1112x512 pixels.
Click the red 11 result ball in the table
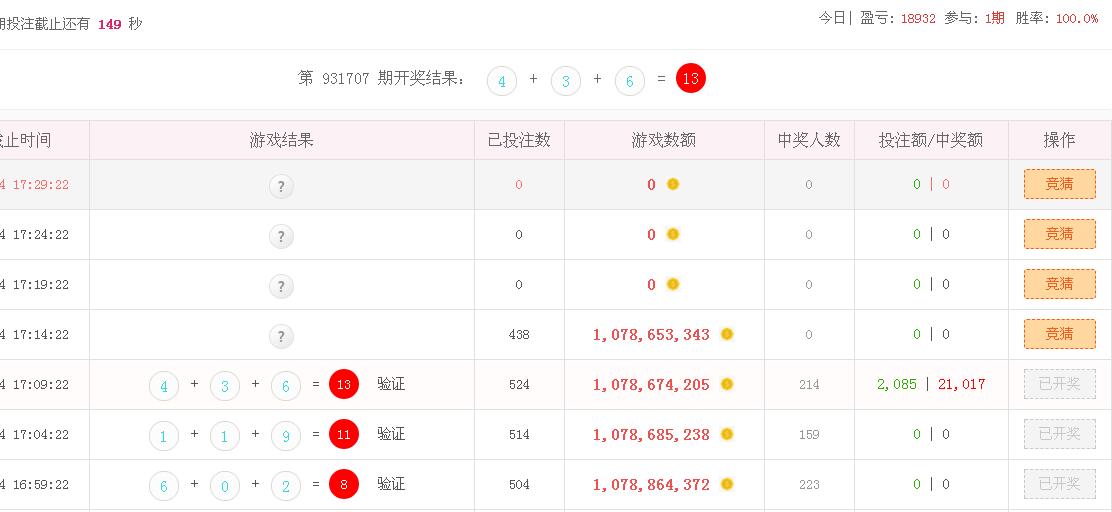click(343, 434)
